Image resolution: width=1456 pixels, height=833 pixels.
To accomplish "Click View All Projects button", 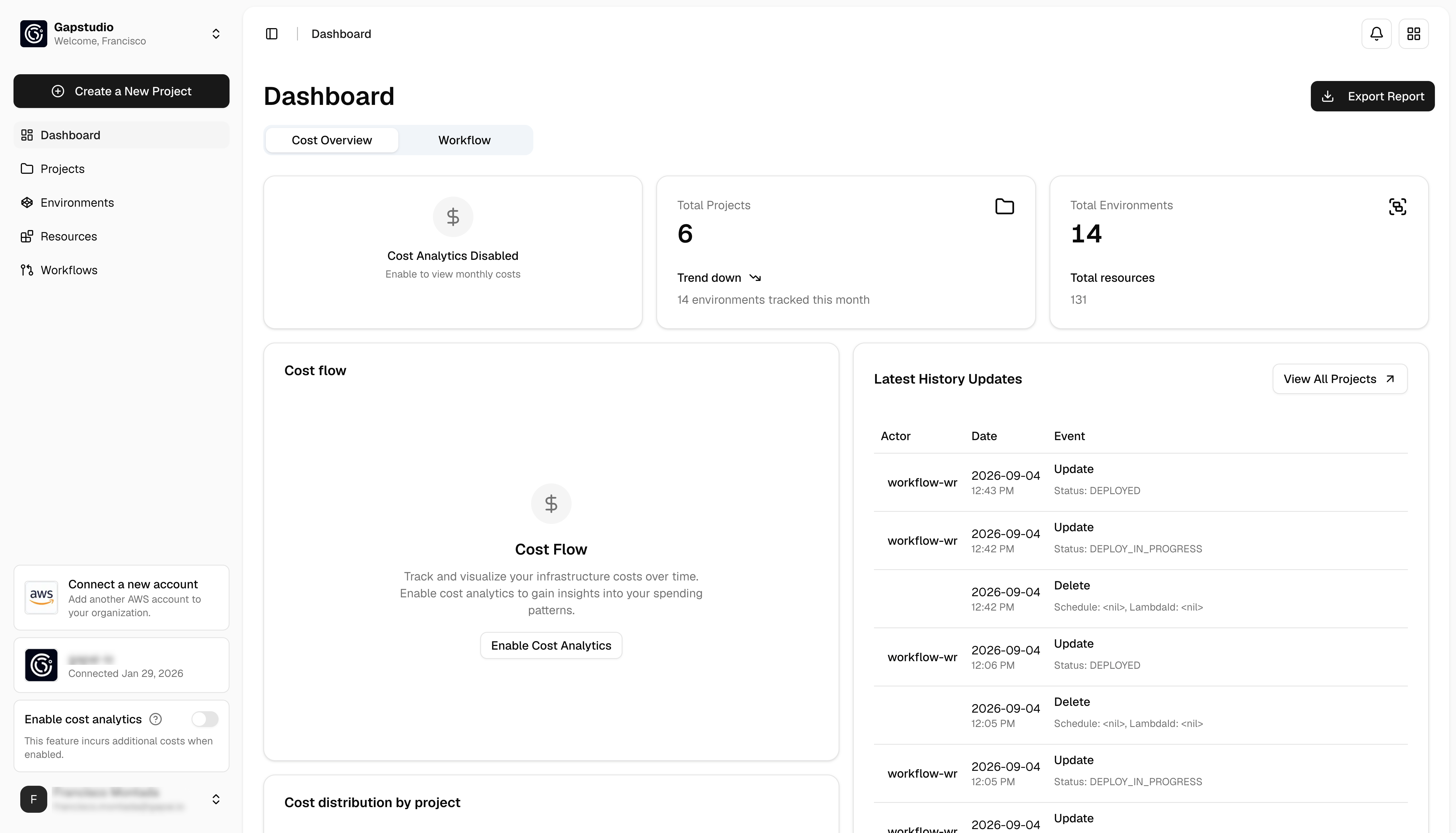I will pos(1340,379).
